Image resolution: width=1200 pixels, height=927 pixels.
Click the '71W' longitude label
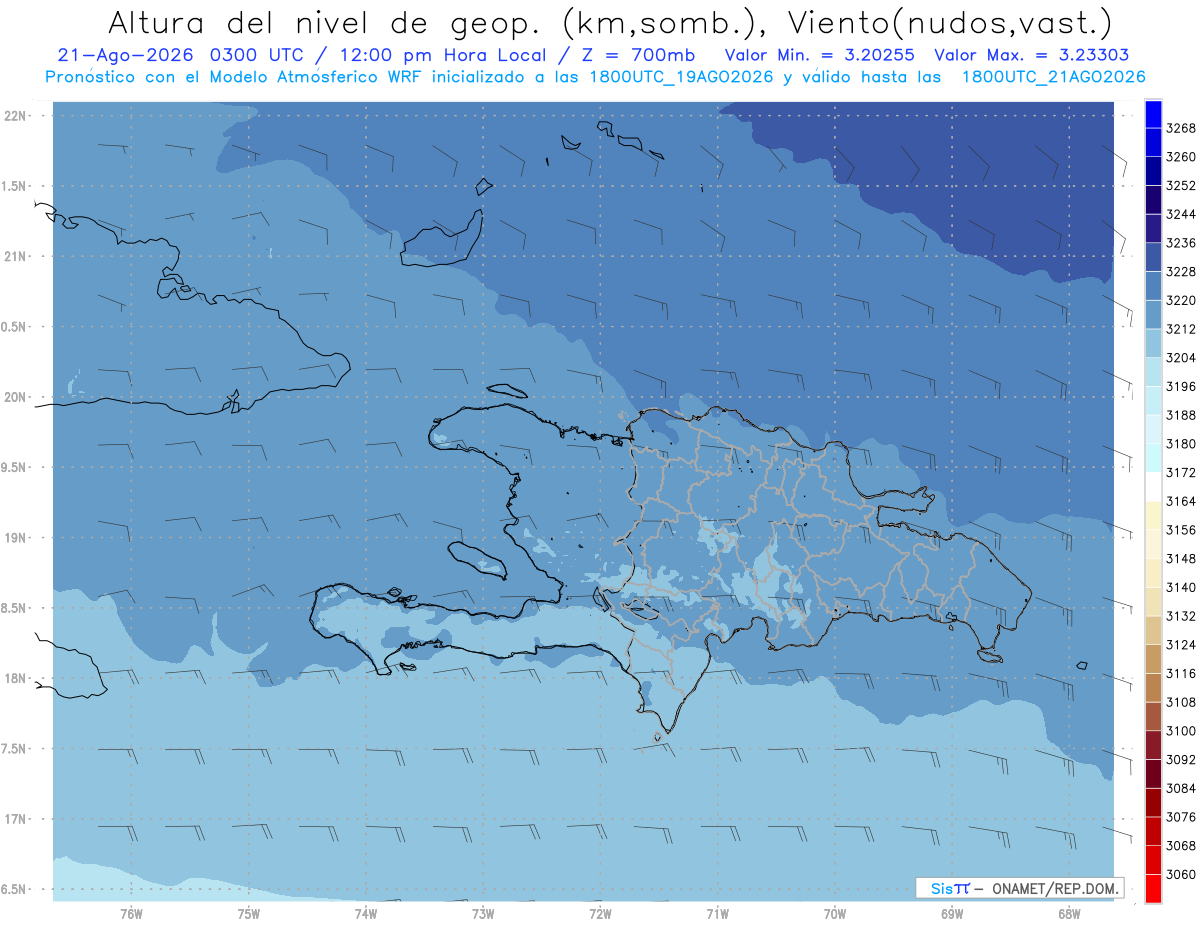717,914
